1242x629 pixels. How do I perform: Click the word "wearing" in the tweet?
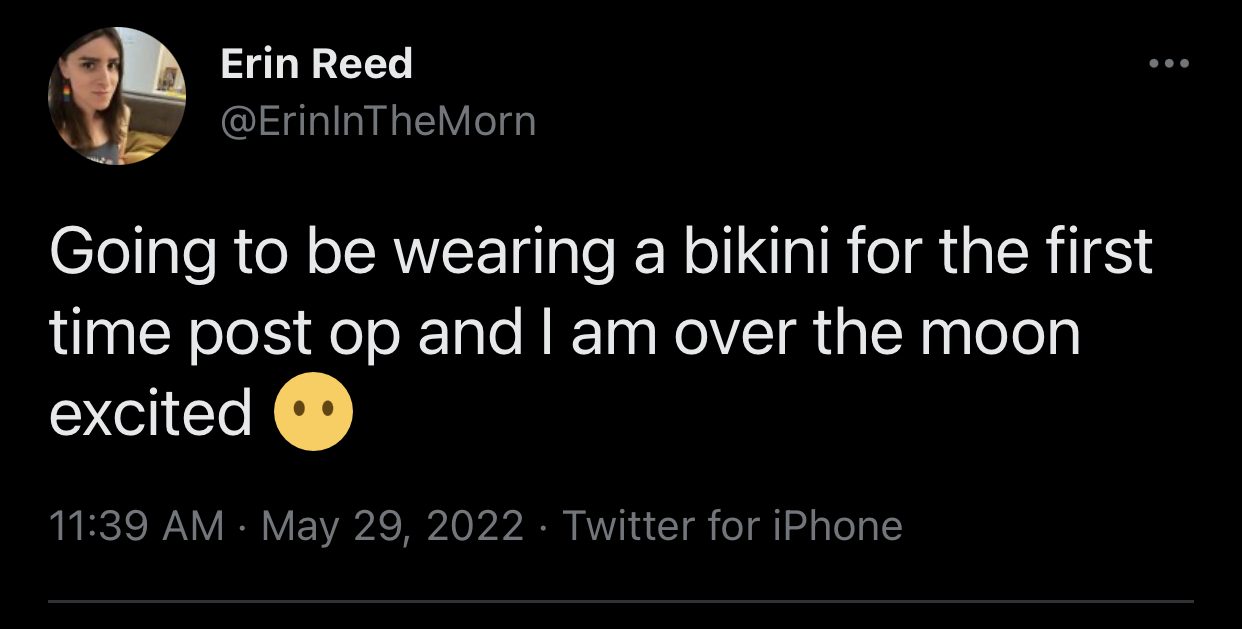pyautogui.click(x=503, y=254)
